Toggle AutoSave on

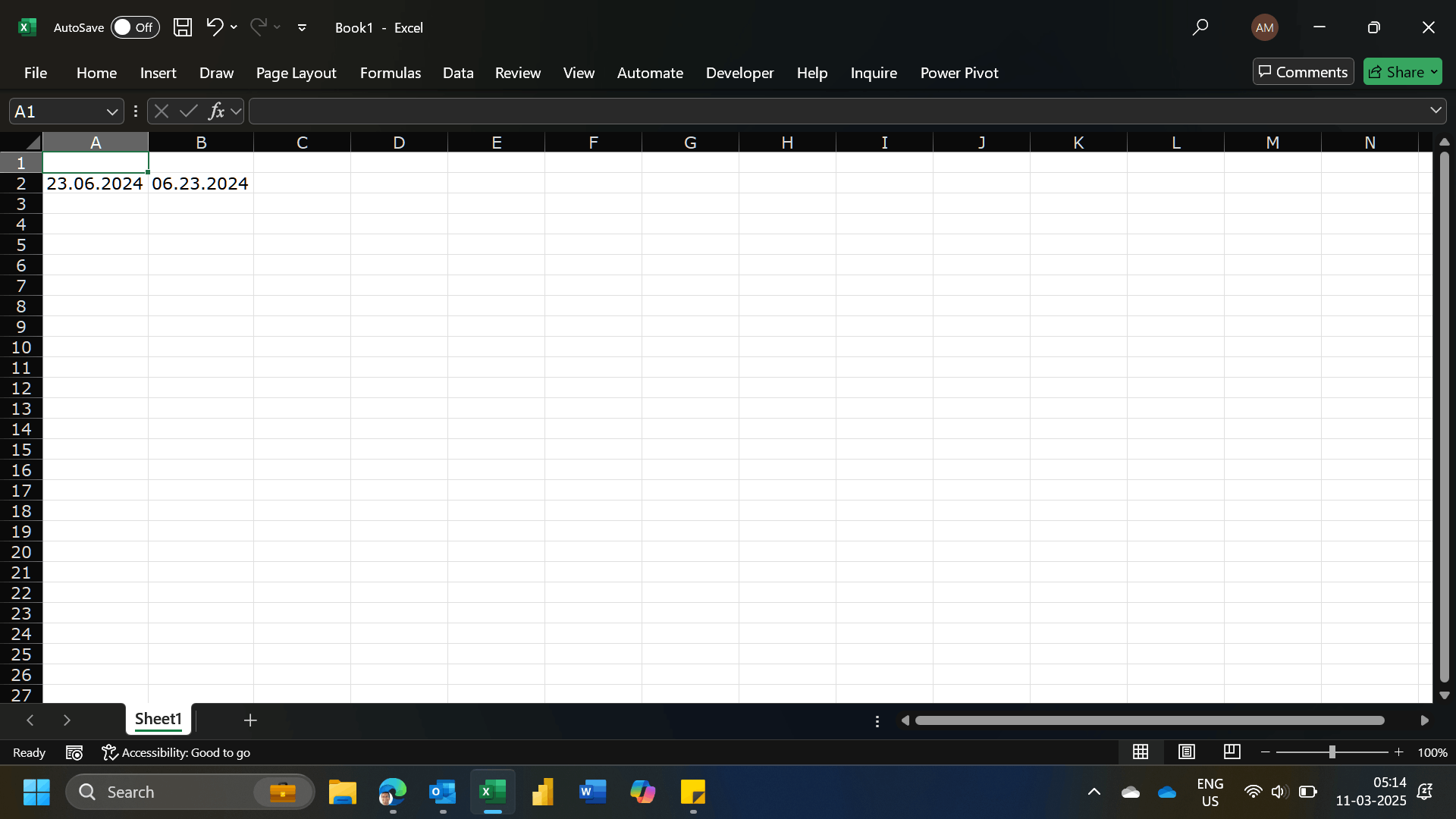pos(133,27)
